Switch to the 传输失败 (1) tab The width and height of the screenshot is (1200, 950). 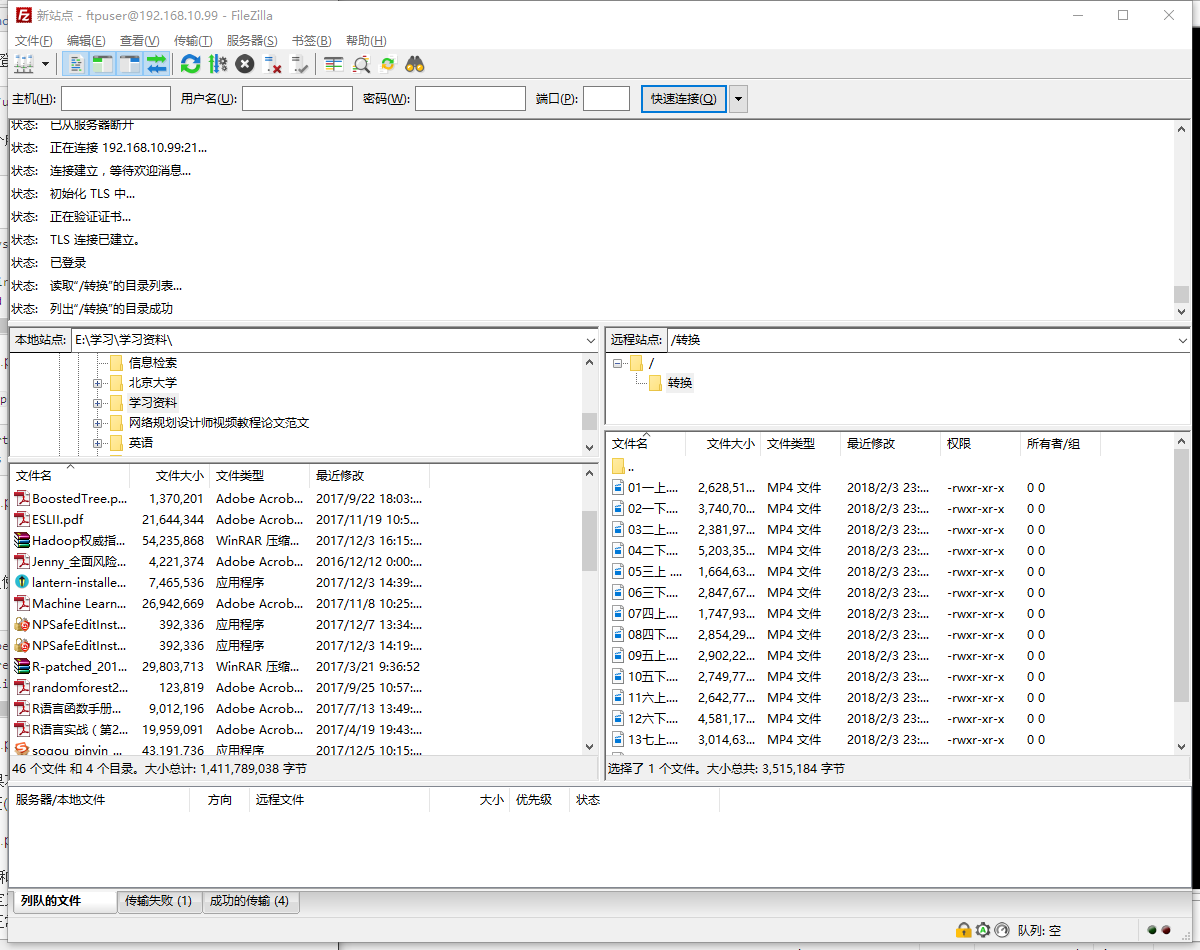coord(158,901)
